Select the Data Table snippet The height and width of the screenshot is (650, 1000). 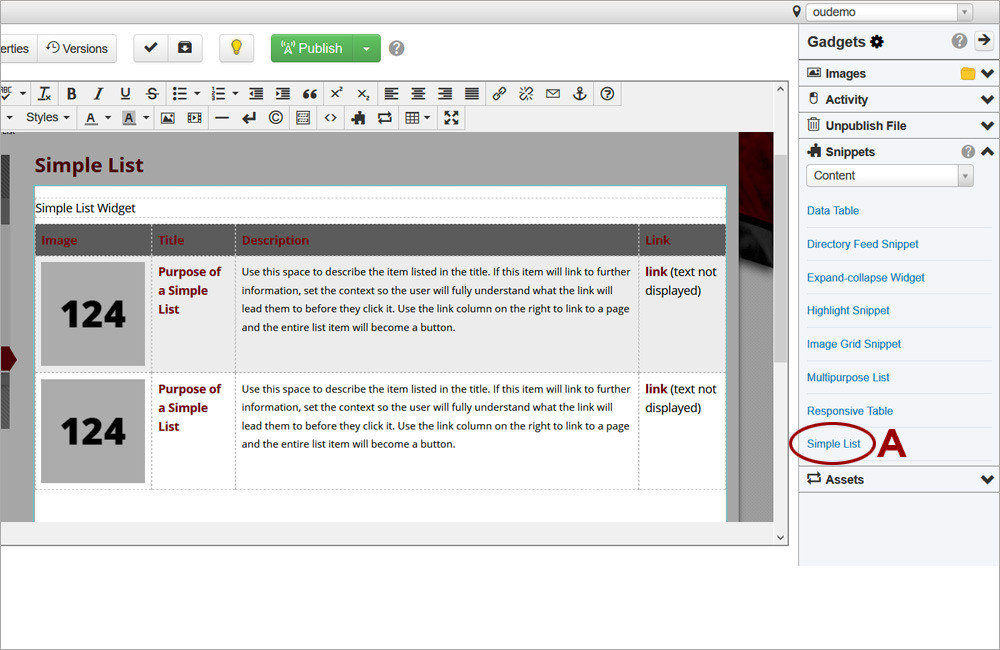[832, 211]
